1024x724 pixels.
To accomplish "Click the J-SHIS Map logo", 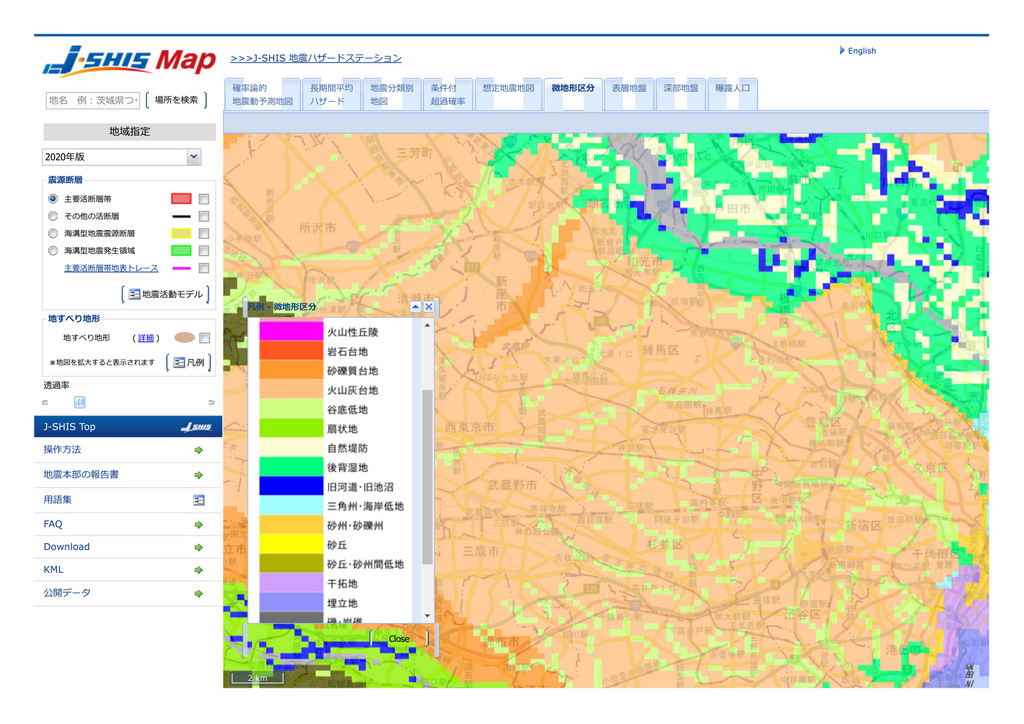I will coord(129,61).
